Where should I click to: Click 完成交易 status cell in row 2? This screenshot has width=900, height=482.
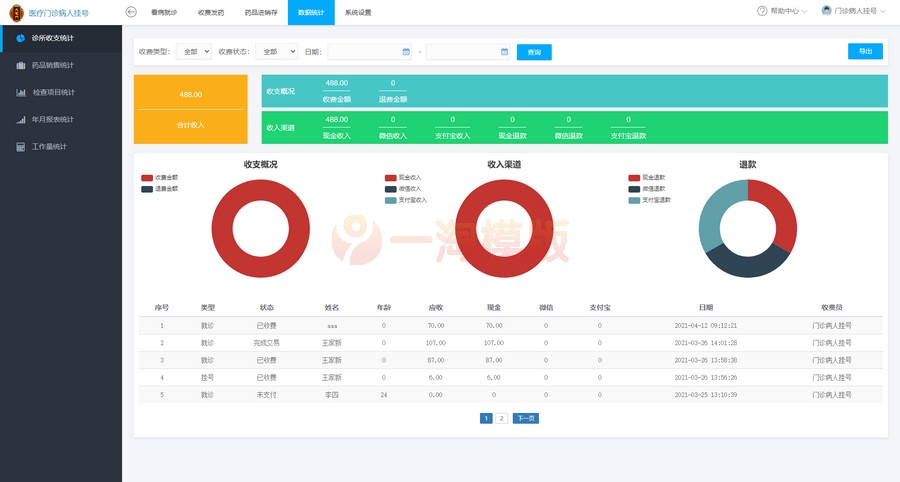pyautogui.click(x=266, y=343)
